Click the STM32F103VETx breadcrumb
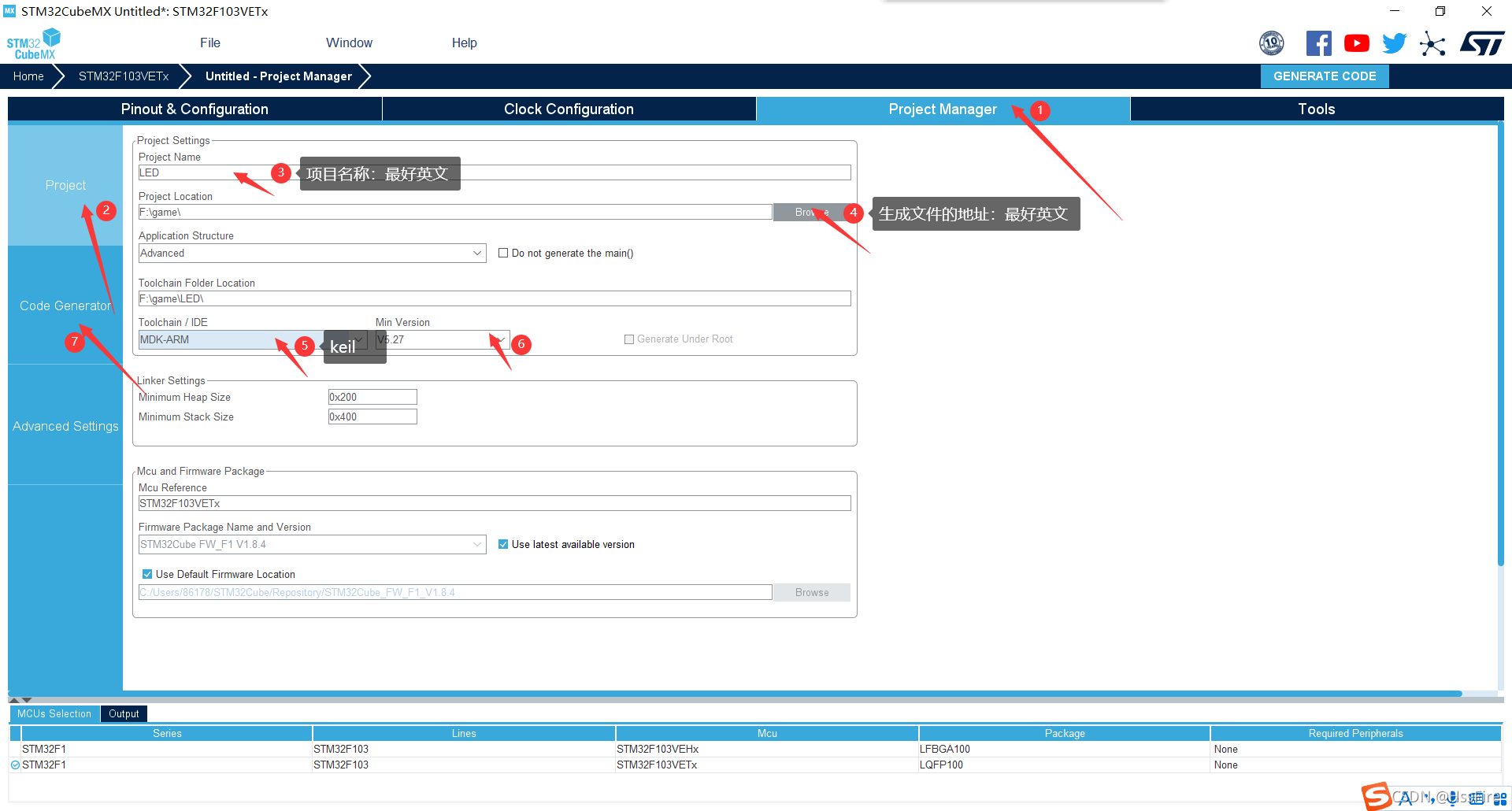Image resolution: width=1512 pixels, height=811 pixels. [124, 76]
